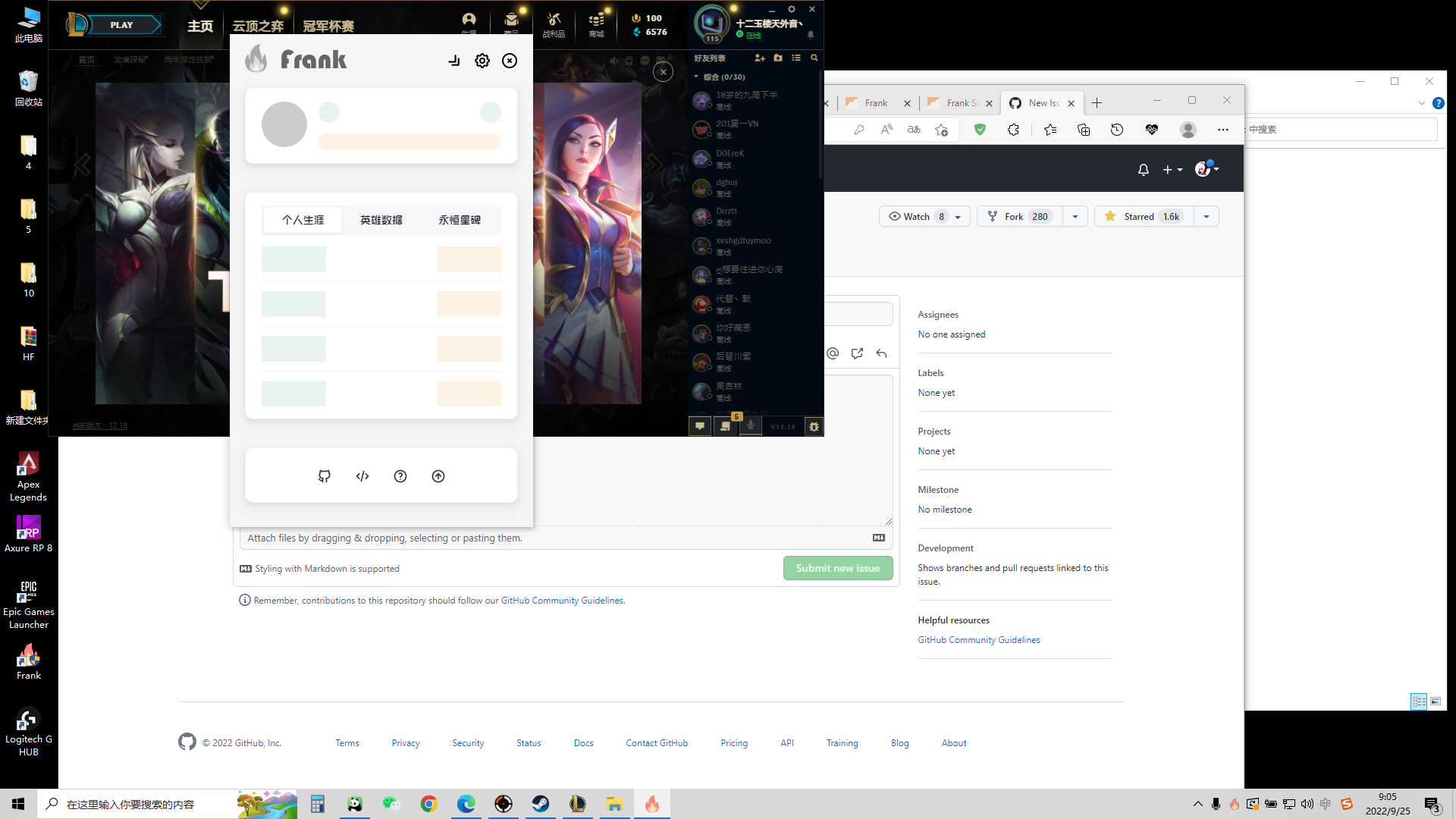Open the Watch dropdown on the repository

957,216
